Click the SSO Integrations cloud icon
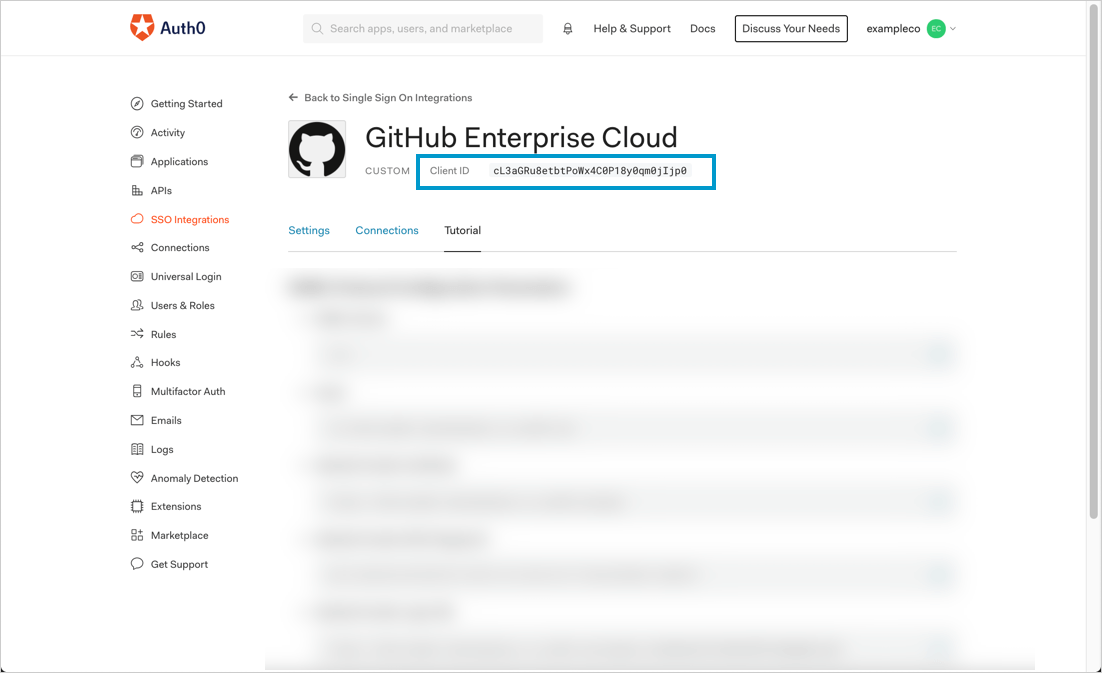Image resolution: width=1102 pixels, height=673 pixels. click(137, 219)
